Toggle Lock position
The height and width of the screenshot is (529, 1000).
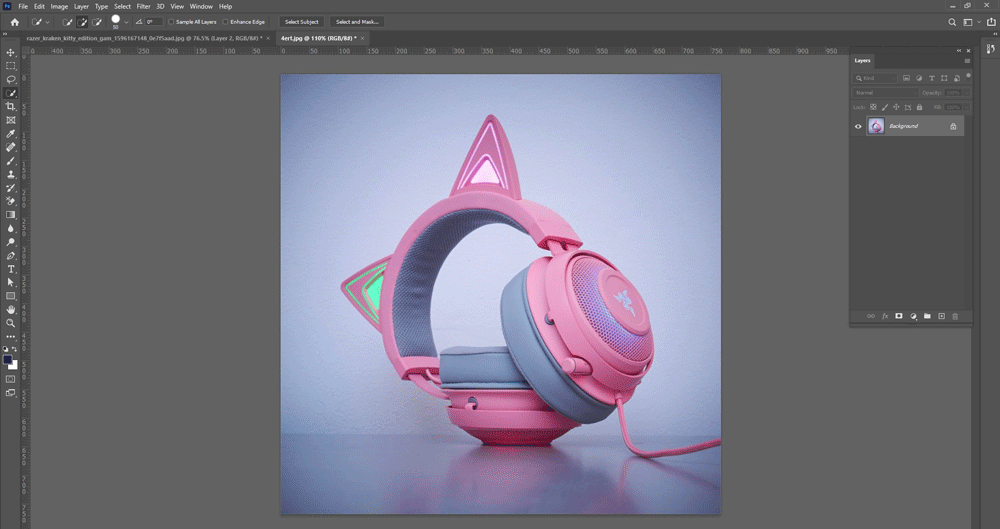coord(896,107)
